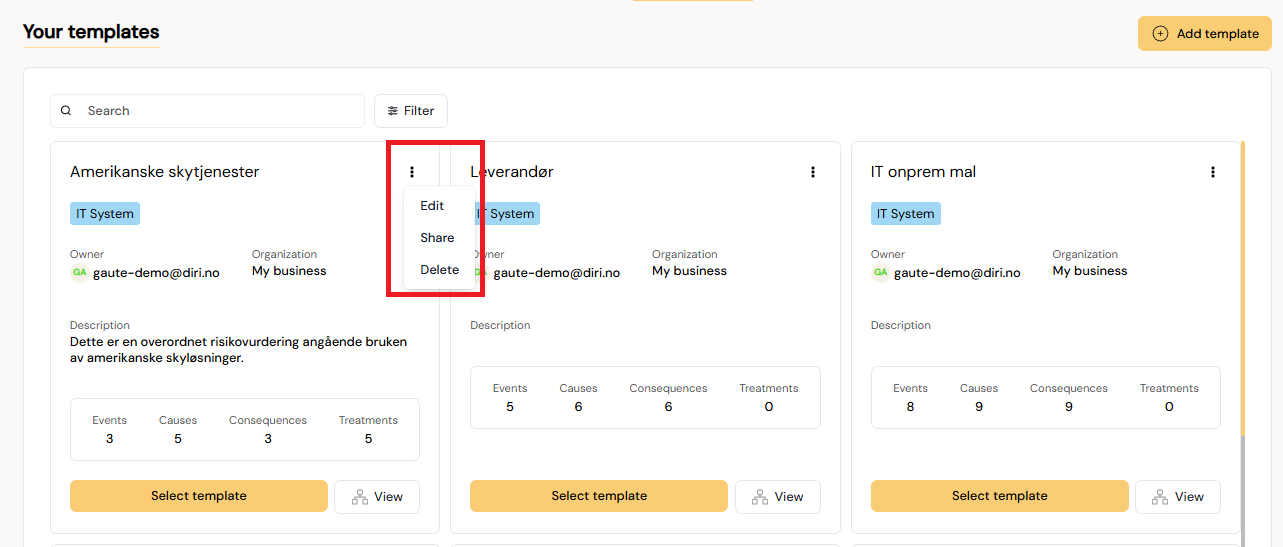
Task: Click the Add template button
Action: pyautogui.click(x=1204, y=33)
